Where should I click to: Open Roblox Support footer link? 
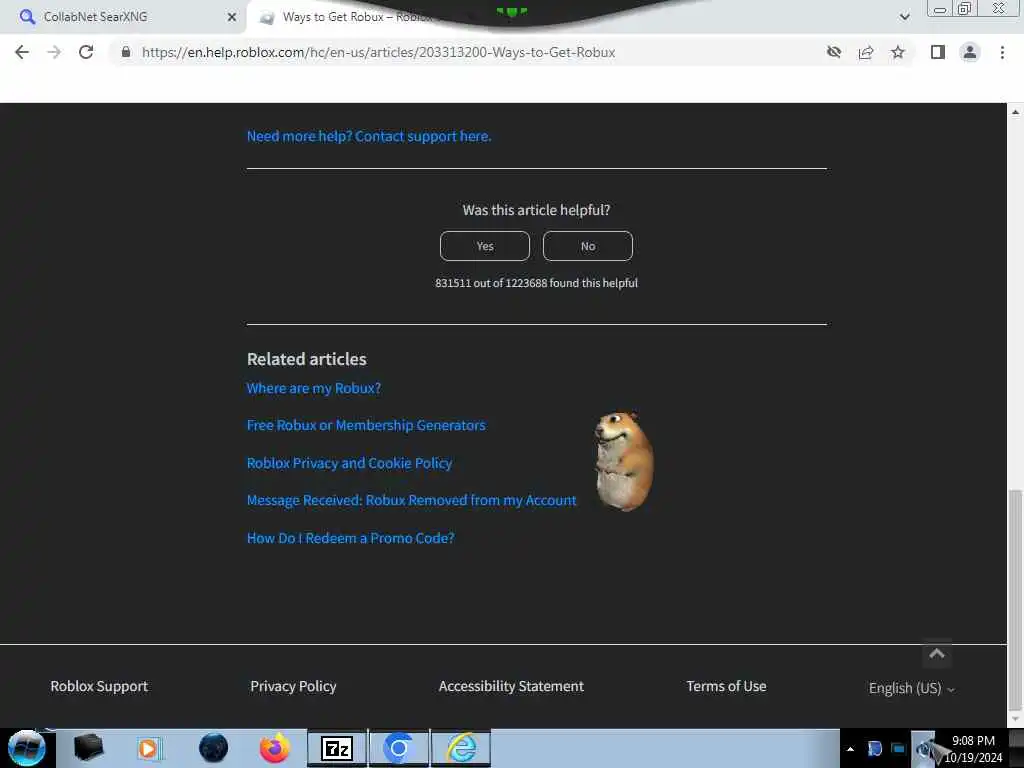[99, 686]
